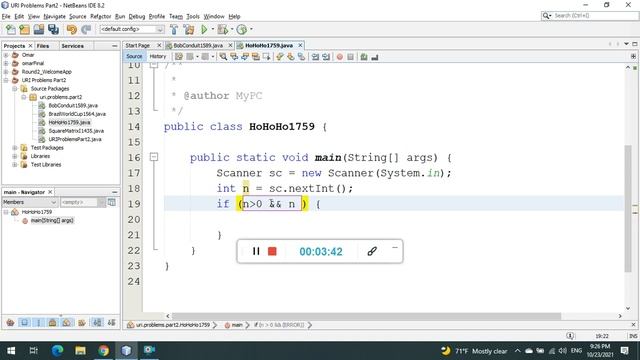Switch to the Start Page tab

(x=138, y=45)
